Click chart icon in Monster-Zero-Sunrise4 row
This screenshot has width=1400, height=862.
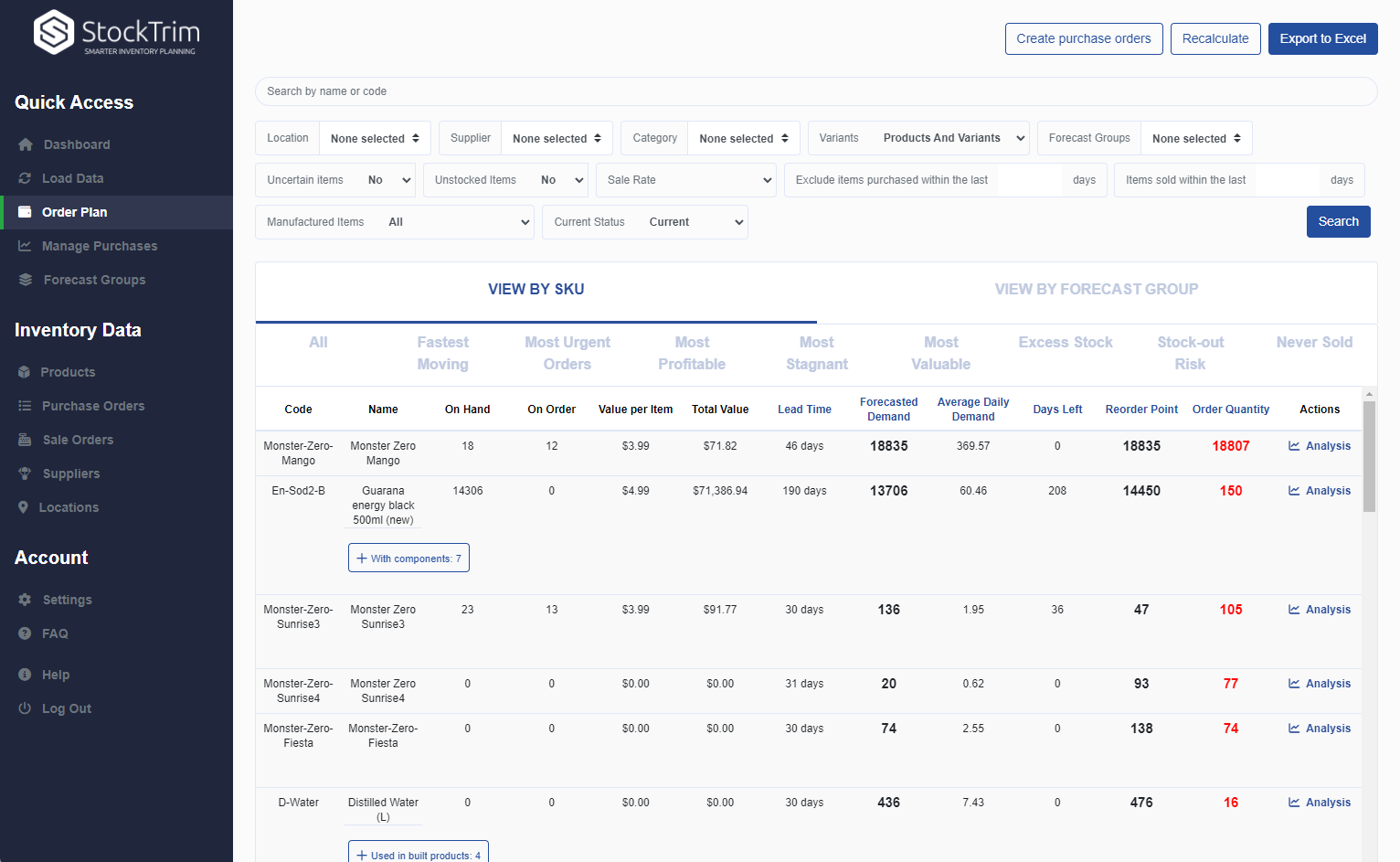(x=1294, y=684)
